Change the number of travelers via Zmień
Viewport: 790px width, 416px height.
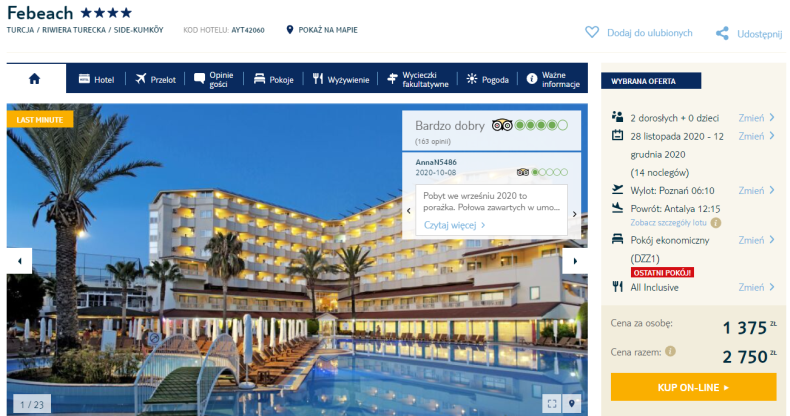click(x=756, y=118)
